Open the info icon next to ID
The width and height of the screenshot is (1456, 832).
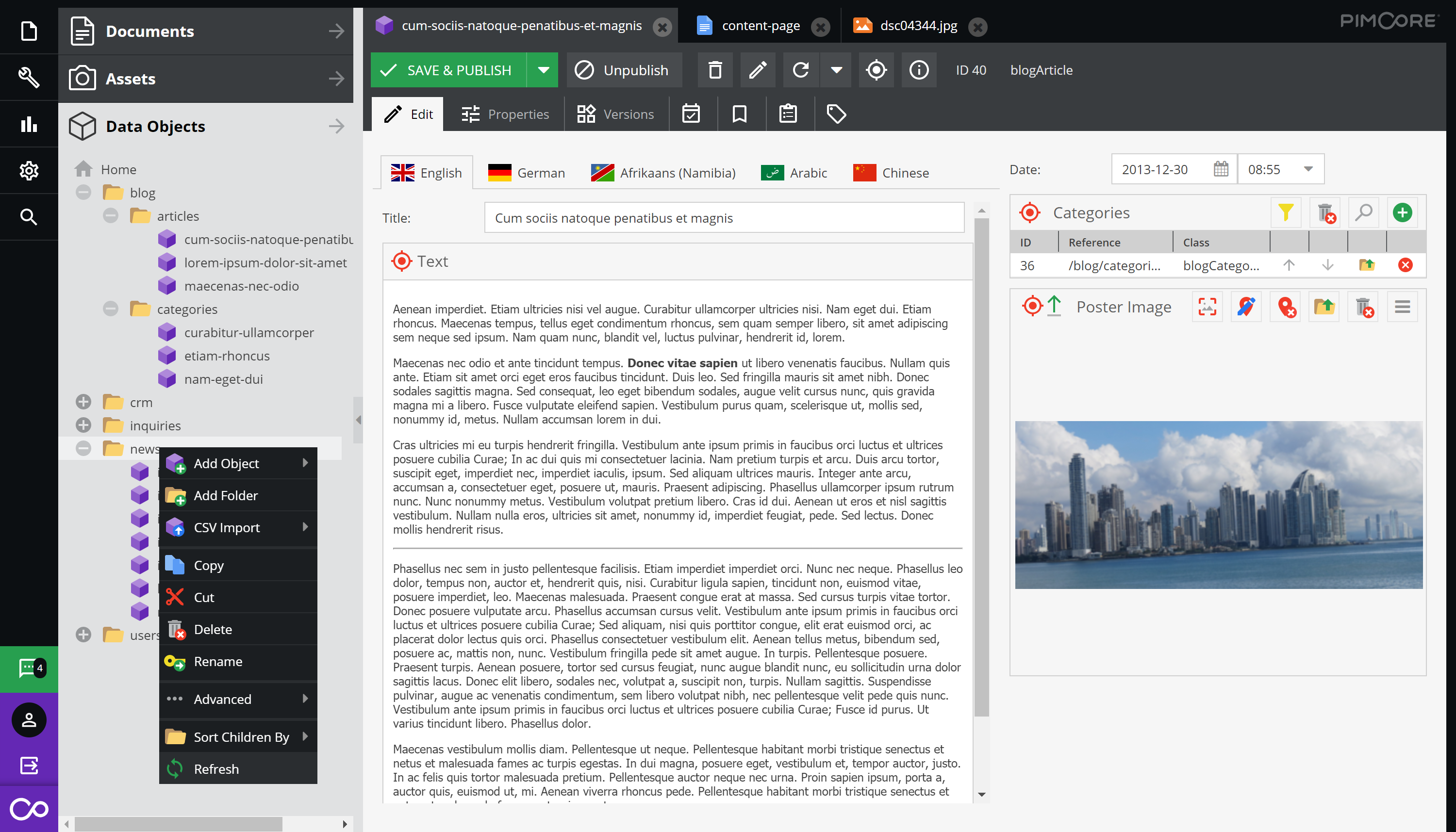click(x=919, y=70)
